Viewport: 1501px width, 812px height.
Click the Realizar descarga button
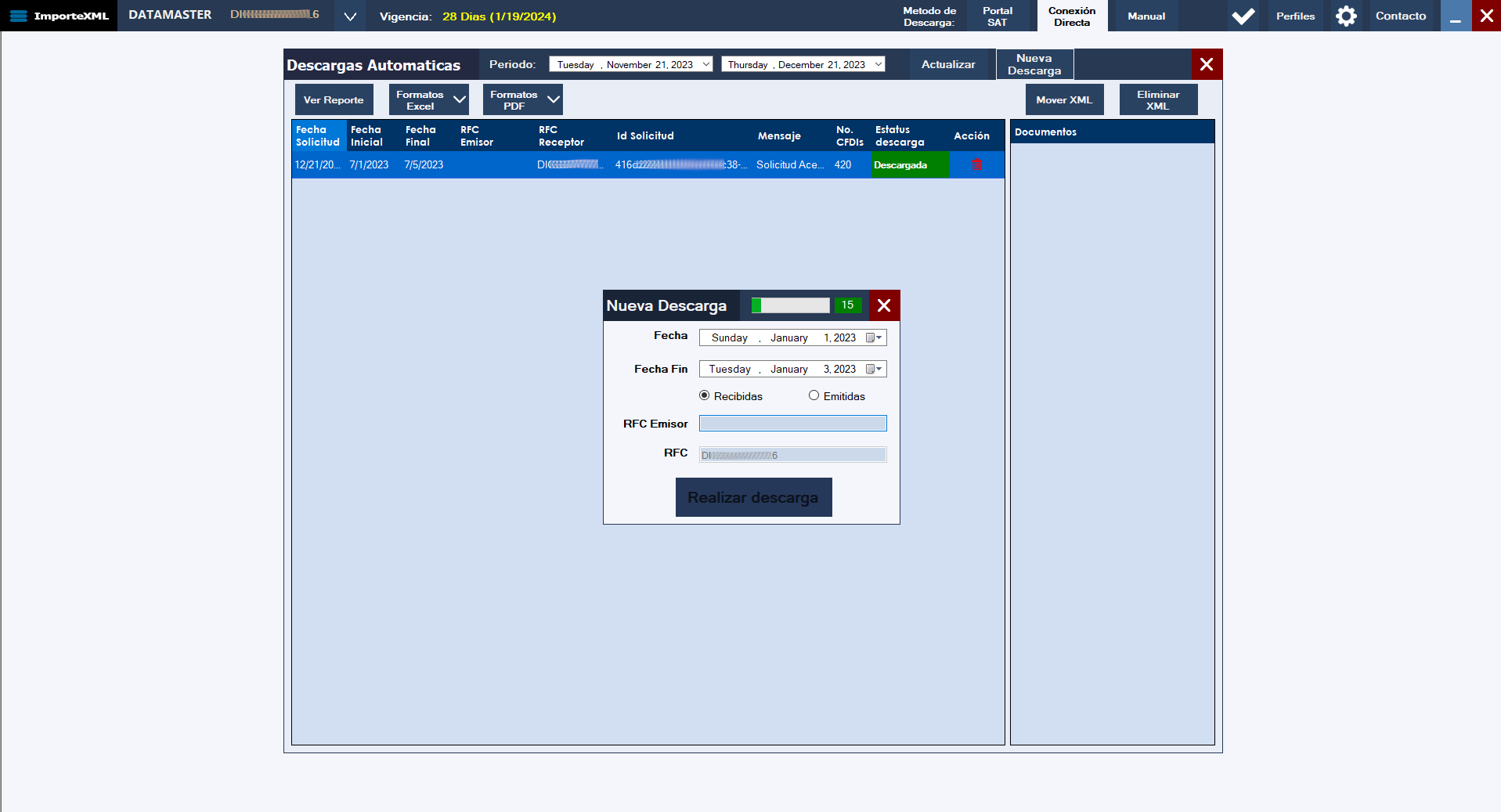click(x=753, y=497)
